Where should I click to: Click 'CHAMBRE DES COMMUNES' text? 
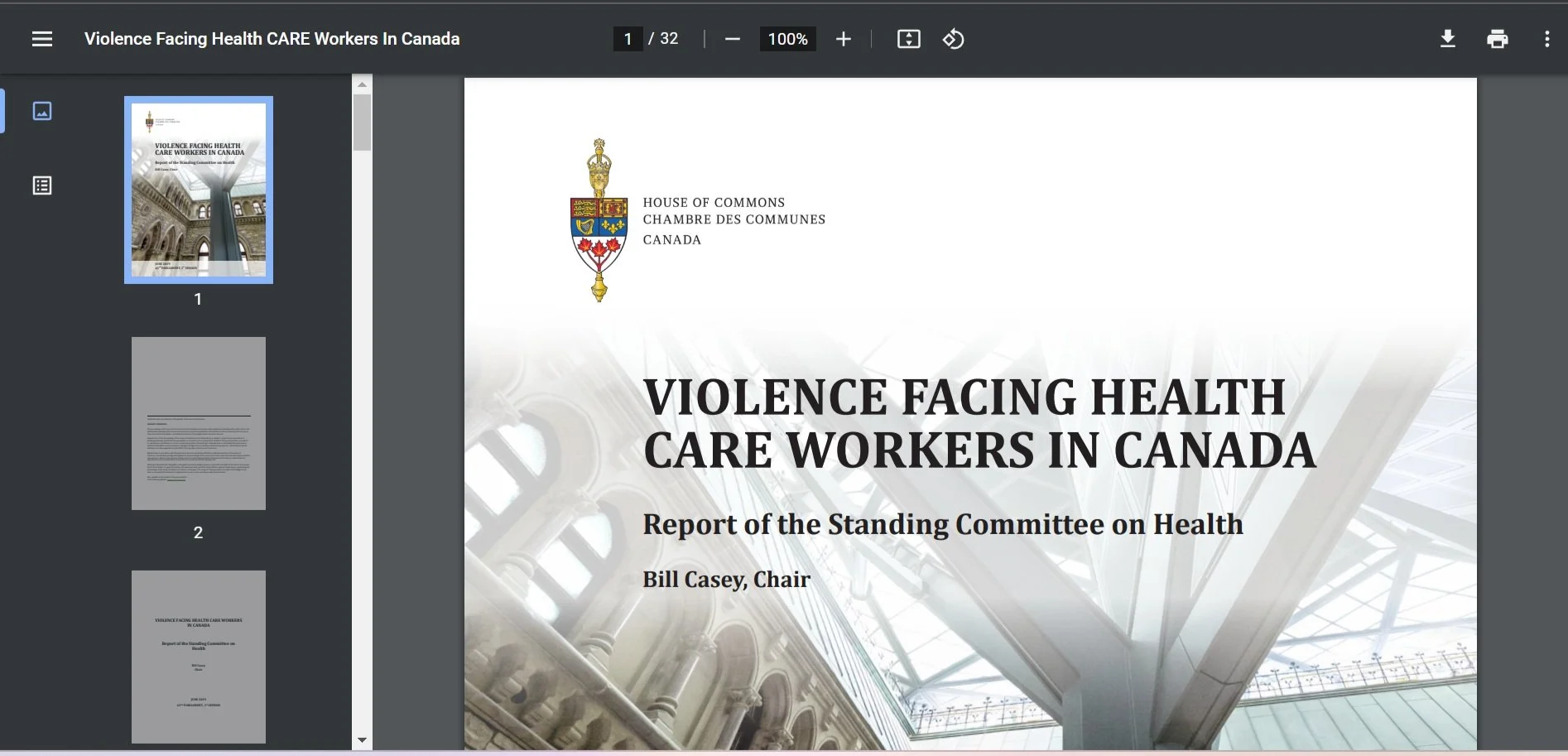tap(734, 219)
